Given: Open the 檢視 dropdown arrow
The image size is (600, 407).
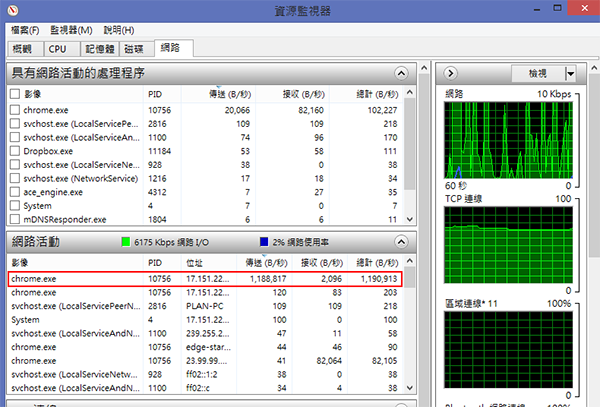Looking at the screenshot, I should coord(570,73).
